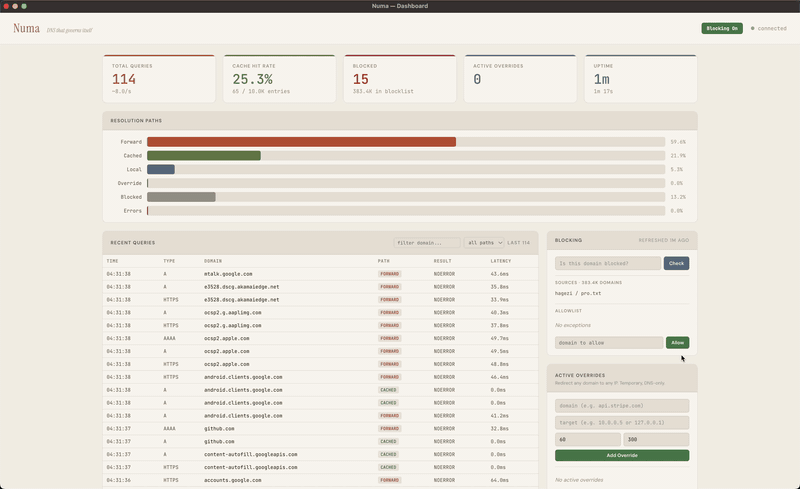The width and height of the screenshot is (800, 489).
Task: Click the Check button in Blocking panel
Action: pos(676,263)
